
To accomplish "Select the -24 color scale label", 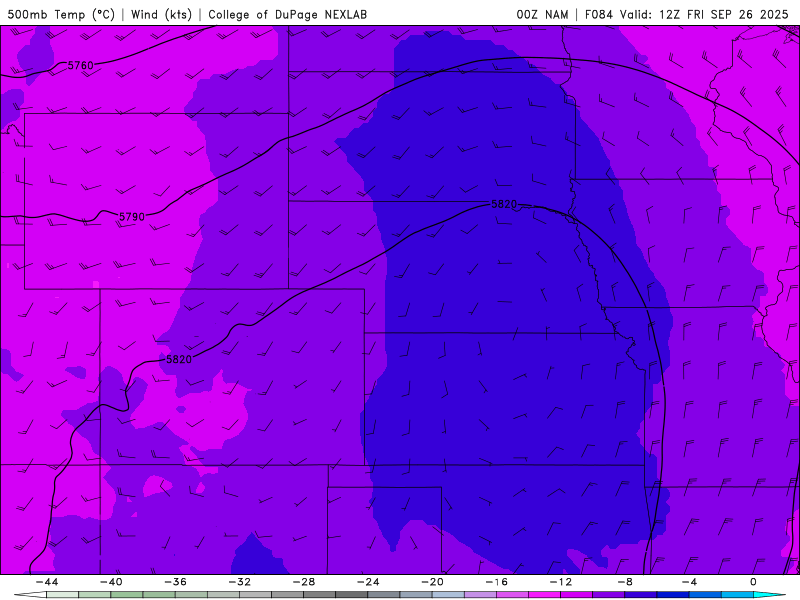I will pos(368,582).
